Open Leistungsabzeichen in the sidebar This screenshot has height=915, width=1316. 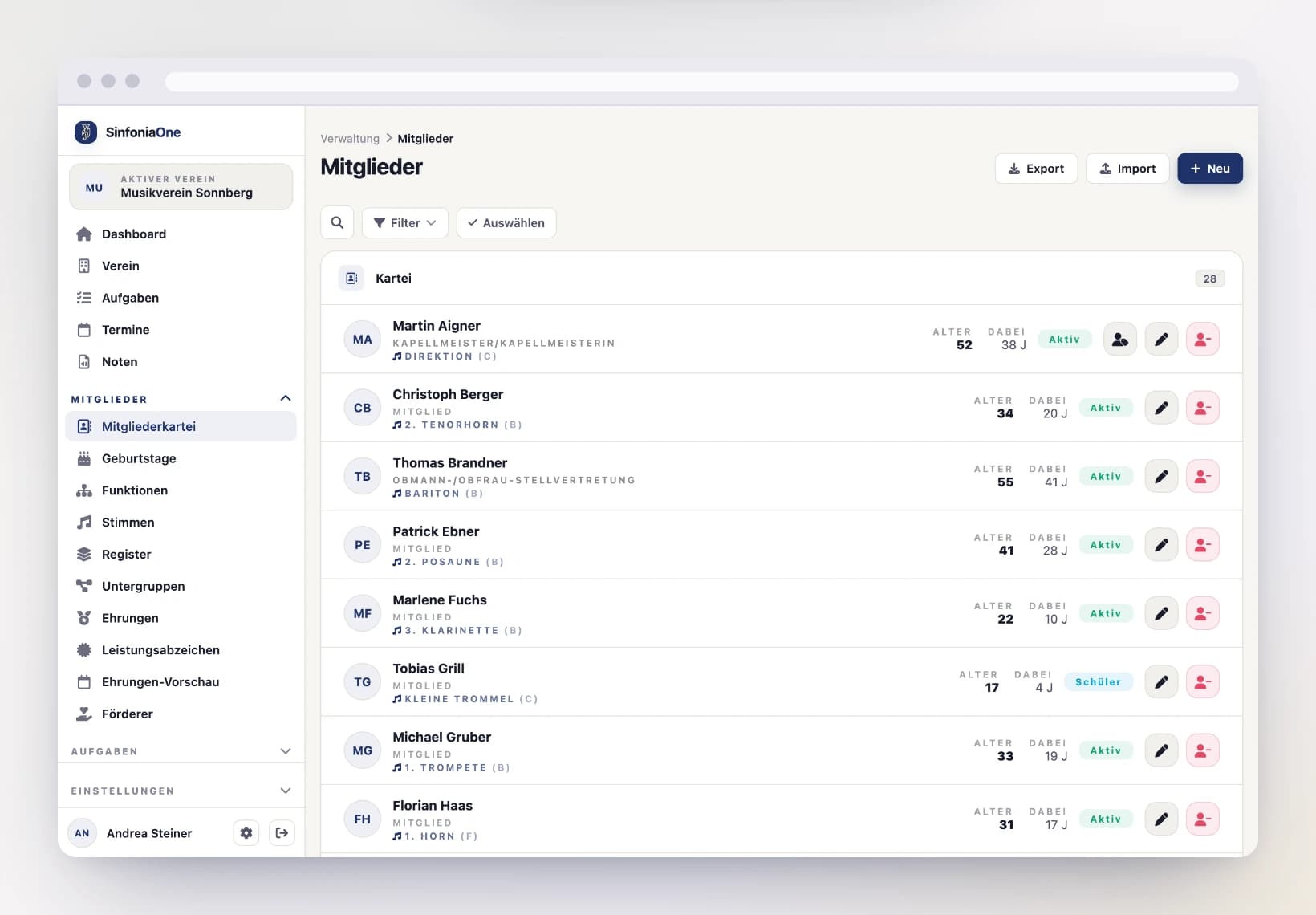[x=181, y=650]
